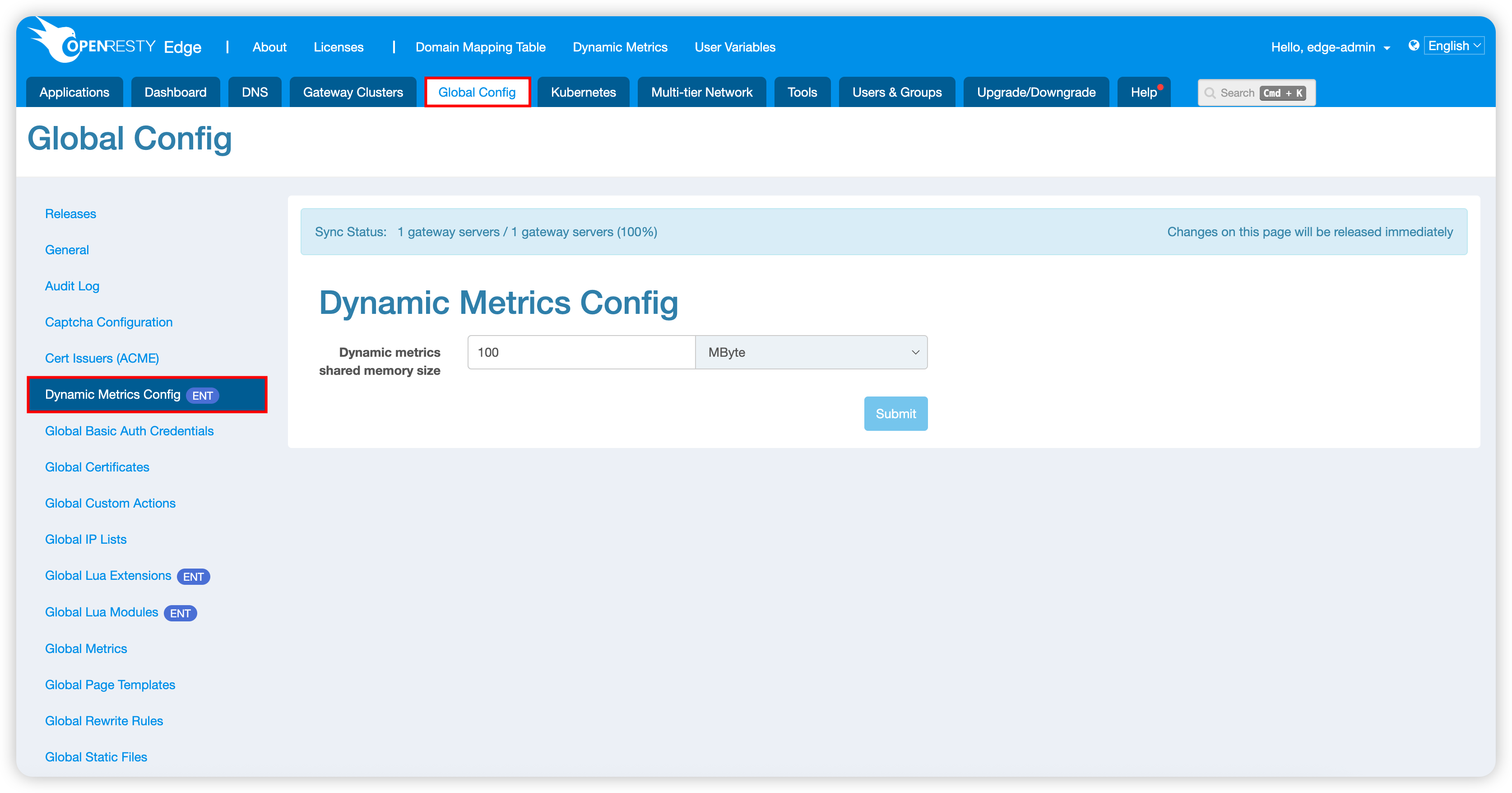The image size is (1512, 793).
Task: Open Global Page Templates
Action: (x=110, y=685)
